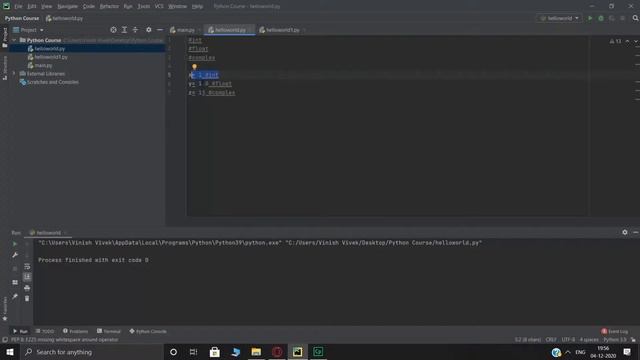This screenshot has width=640, height=360.
Task: Click the restore layout icon in Run panel
Action: 15,282
